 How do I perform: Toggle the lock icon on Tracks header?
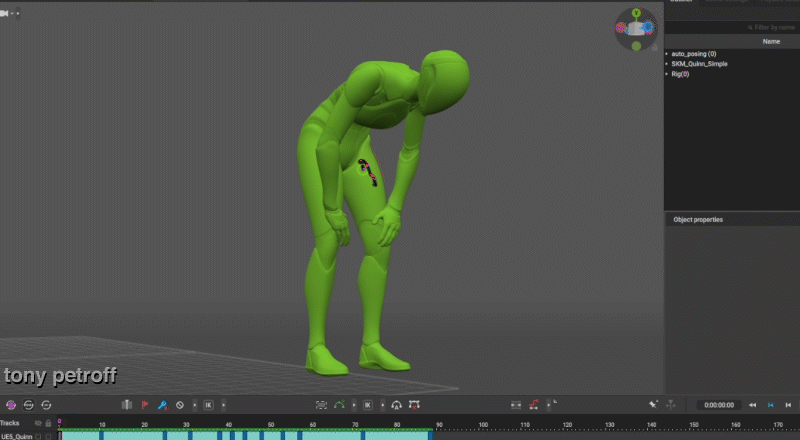click(x=48, y=423)
